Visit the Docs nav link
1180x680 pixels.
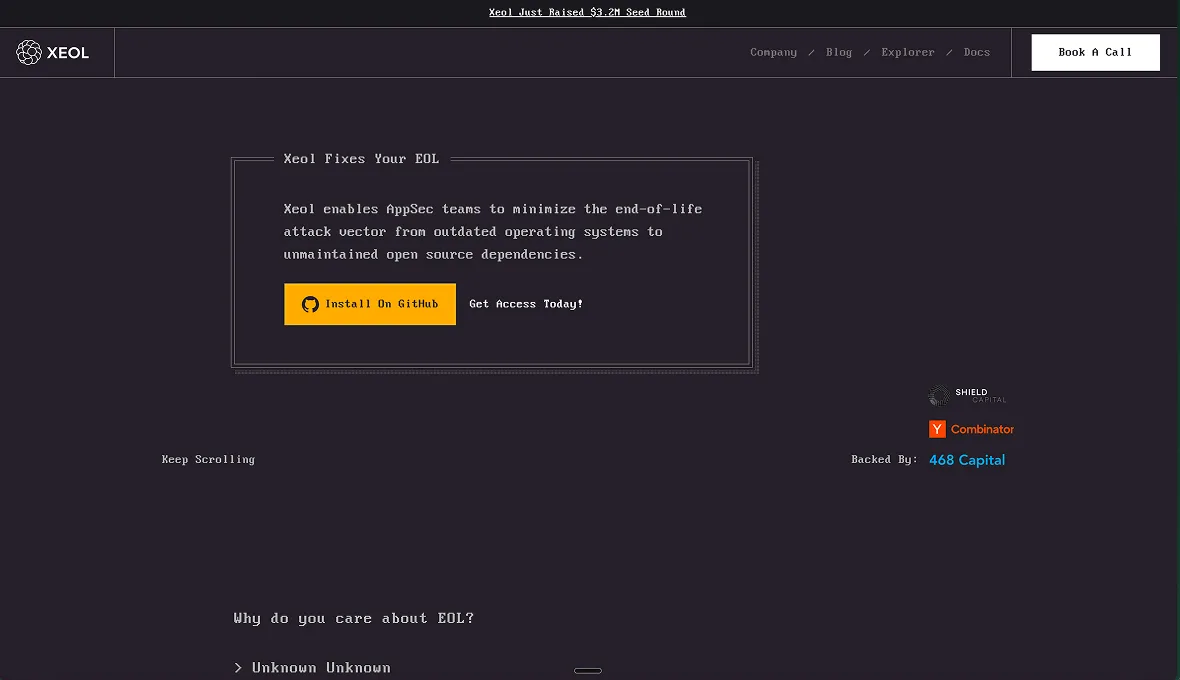click(977, 52)
